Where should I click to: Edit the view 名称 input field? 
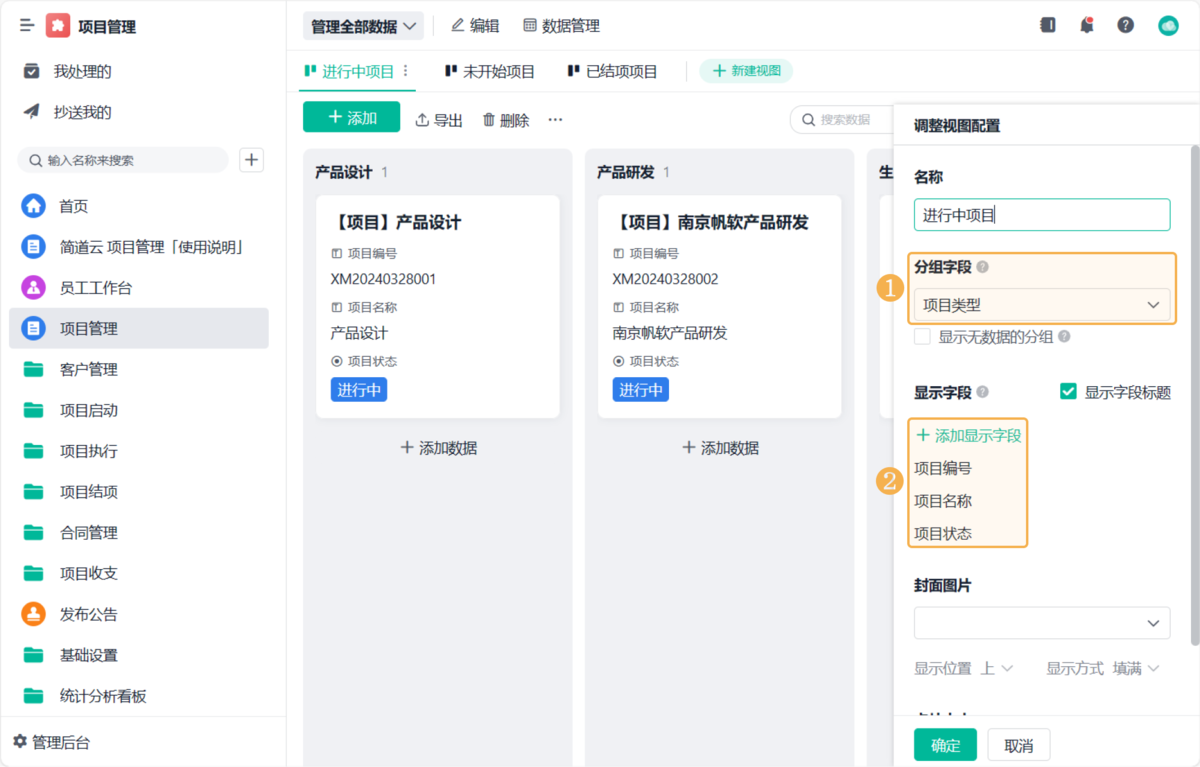coord(1042,215)
